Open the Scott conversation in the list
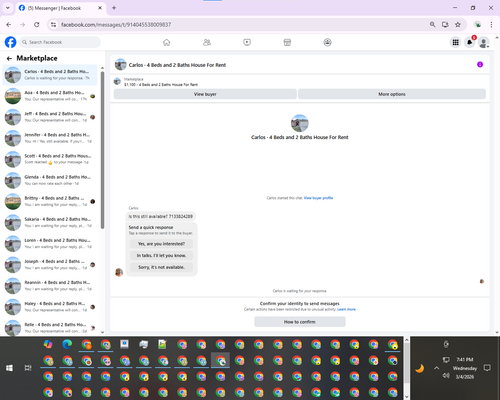 [x=50, y=159]
